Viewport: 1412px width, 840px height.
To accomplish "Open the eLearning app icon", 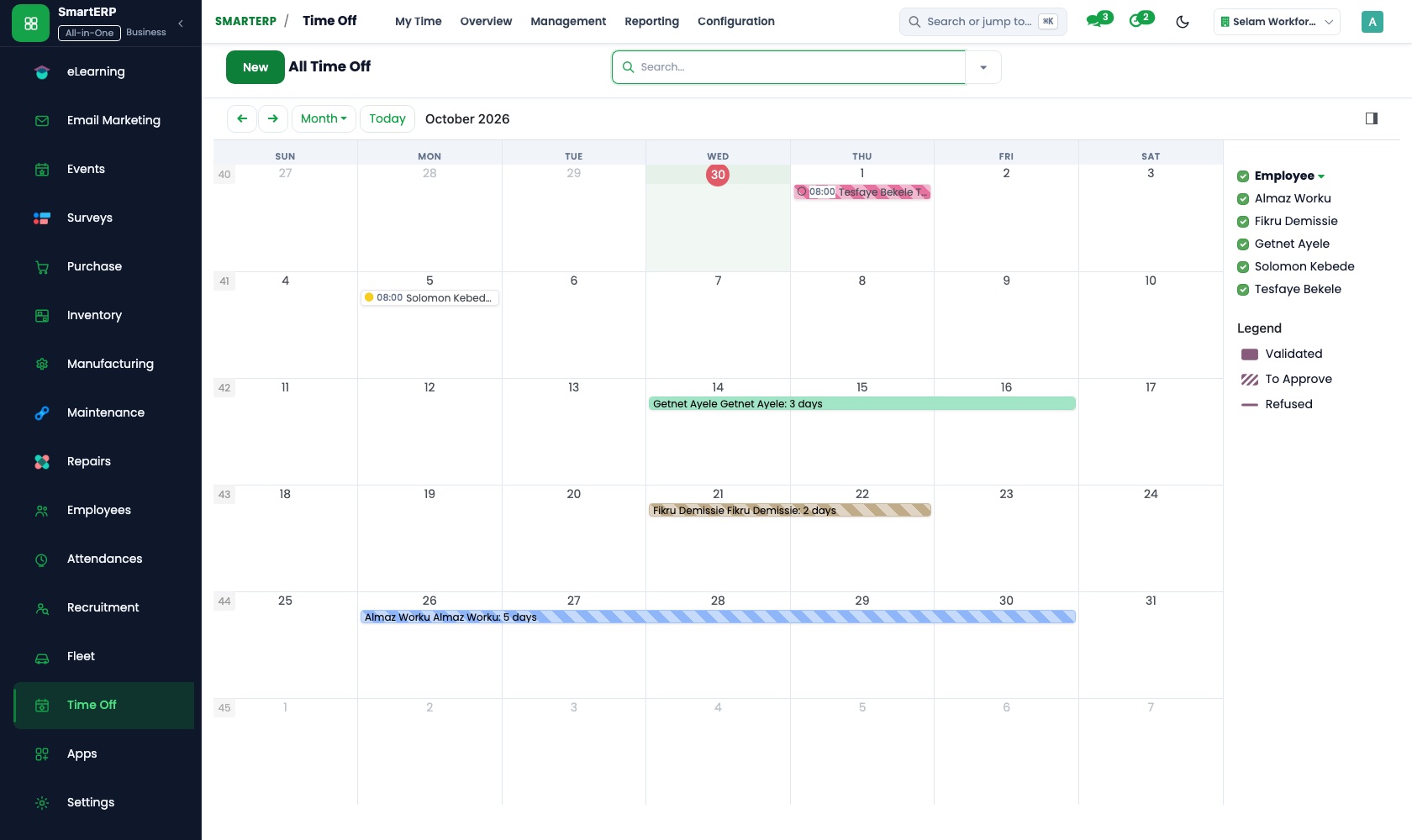I will (x=42, y=72).
